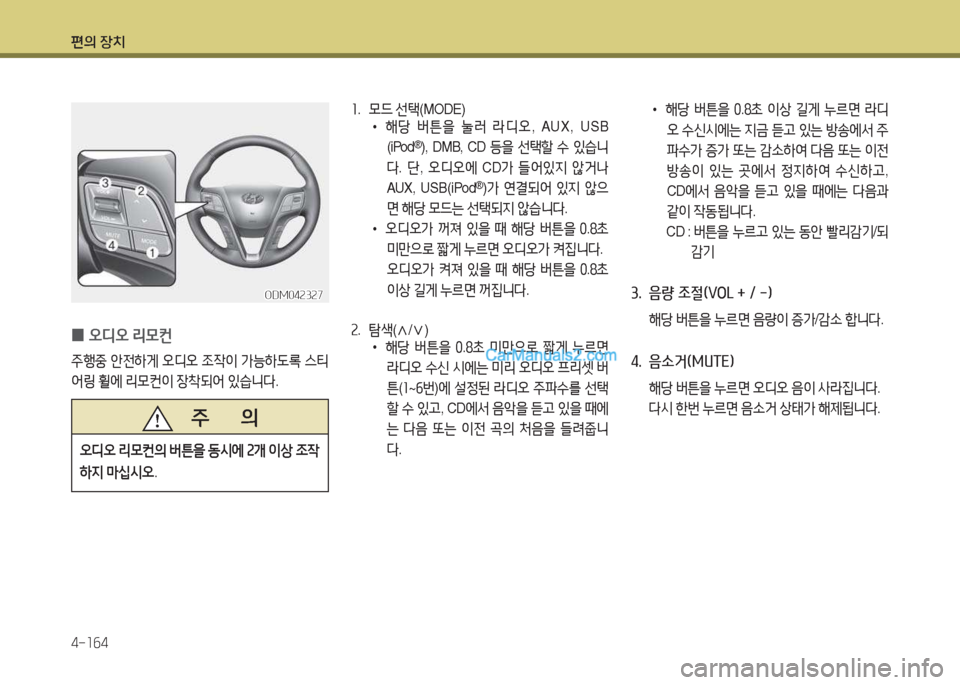The height and width of the screenshot is (685, 960).
Task: Click the Hyundai logo on the steering wheel
Action: 251,198
